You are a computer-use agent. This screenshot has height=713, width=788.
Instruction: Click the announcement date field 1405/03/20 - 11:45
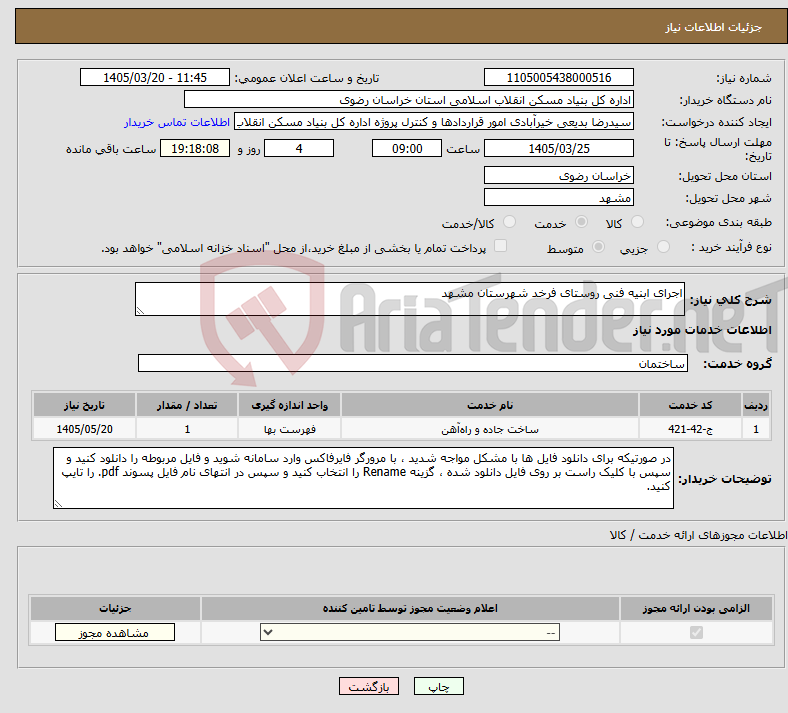[155, 77]
